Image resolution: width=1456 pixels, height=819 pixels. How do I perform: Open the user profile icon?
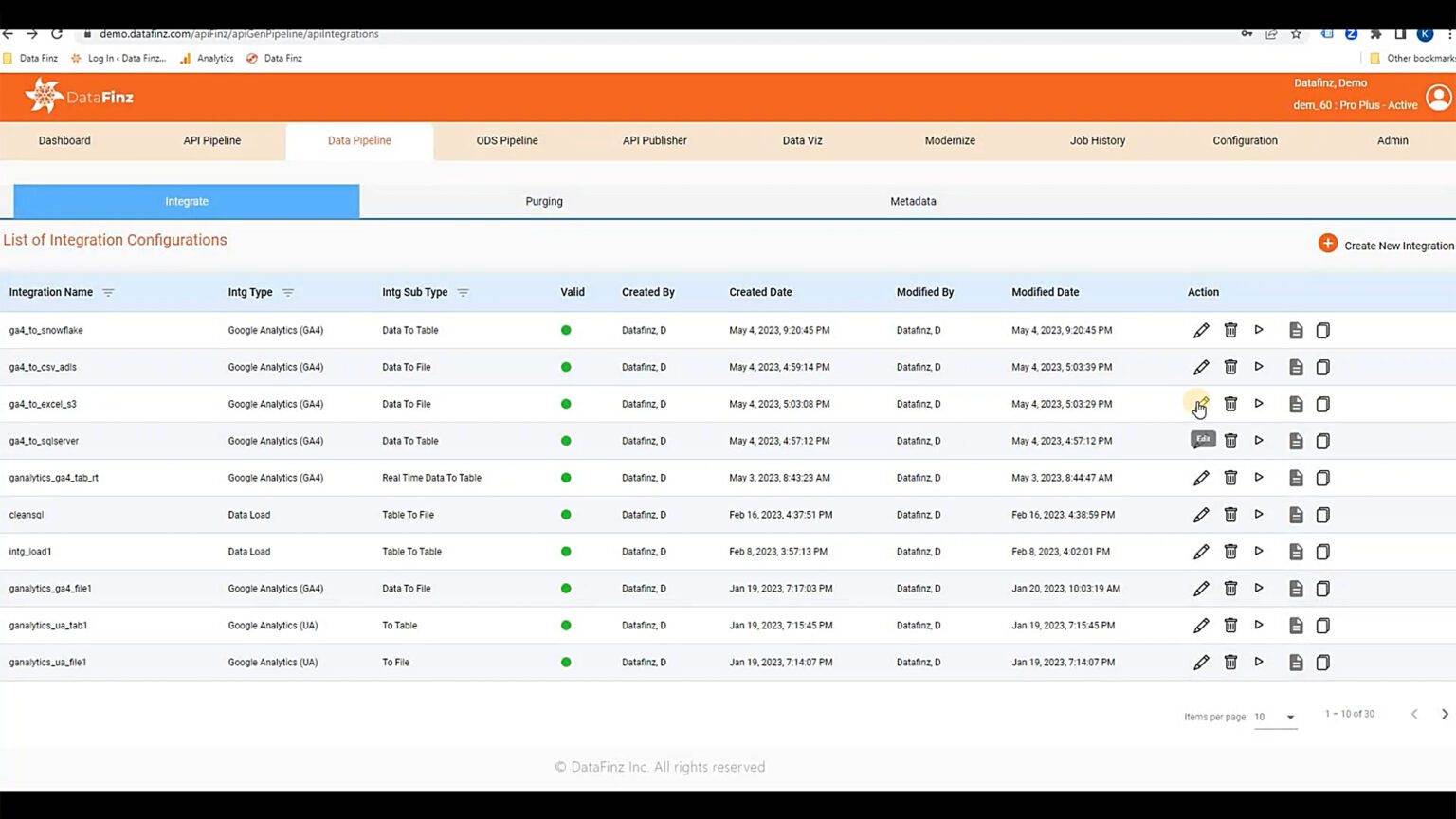pyautogui.click(x=1438, y=97)
